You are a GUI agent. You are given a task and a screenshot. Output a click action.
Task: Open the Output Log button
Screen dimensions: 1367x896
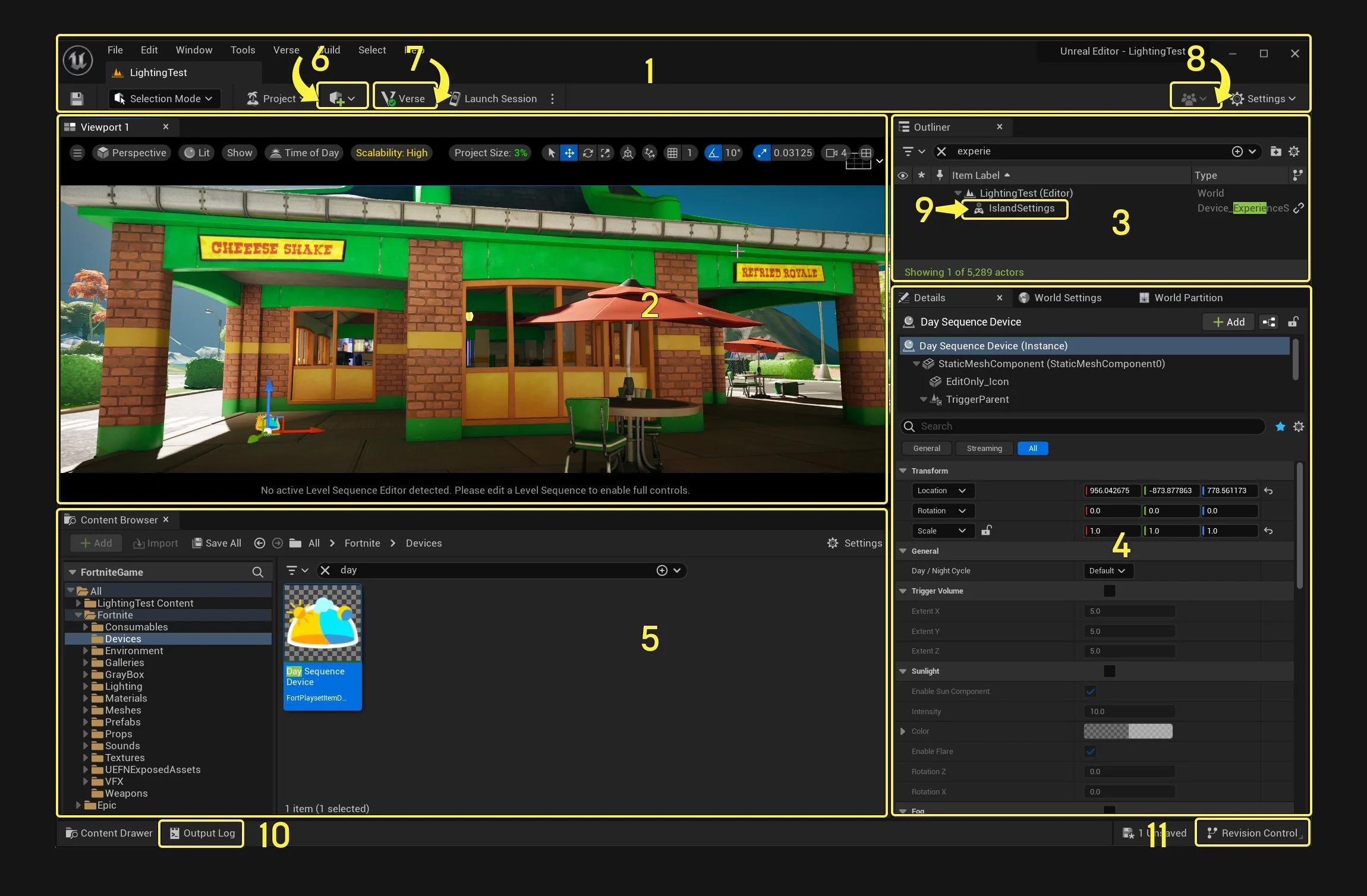pyautogui.click(x=202, y=833)
